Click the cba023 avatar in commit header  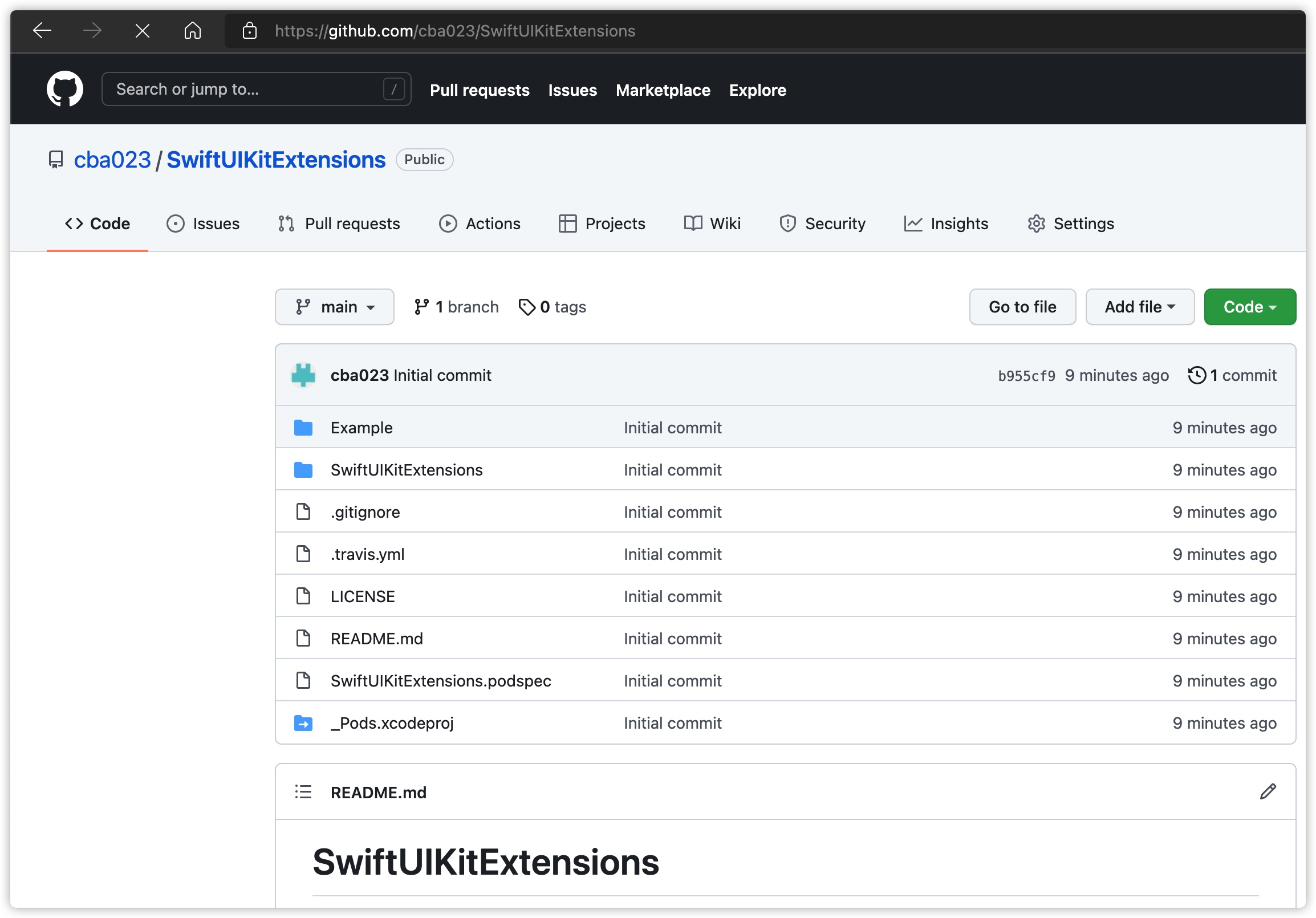303,375
